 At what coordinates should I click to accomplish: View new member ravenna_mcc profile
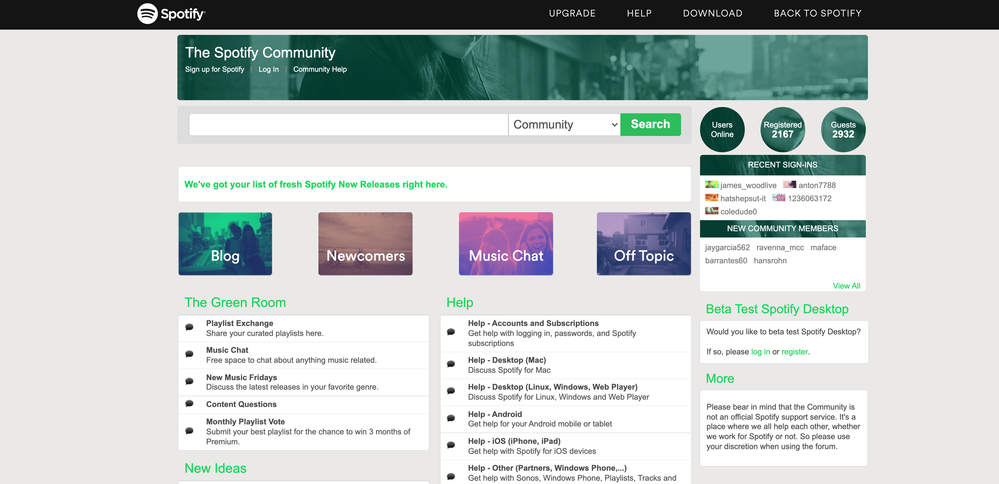click(x=780, y=248)
